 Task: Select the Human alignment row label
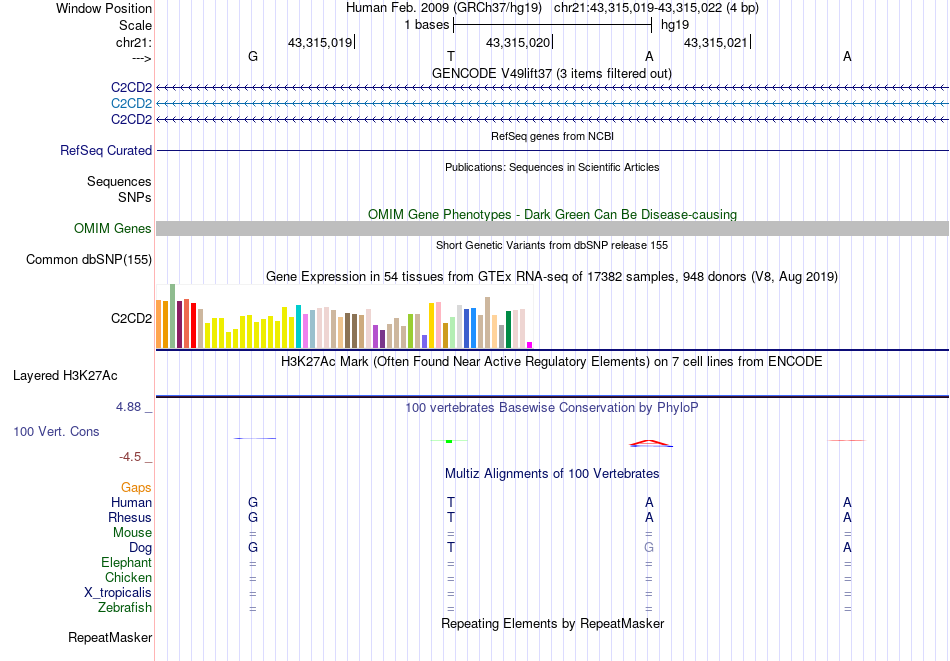[131, 502]
